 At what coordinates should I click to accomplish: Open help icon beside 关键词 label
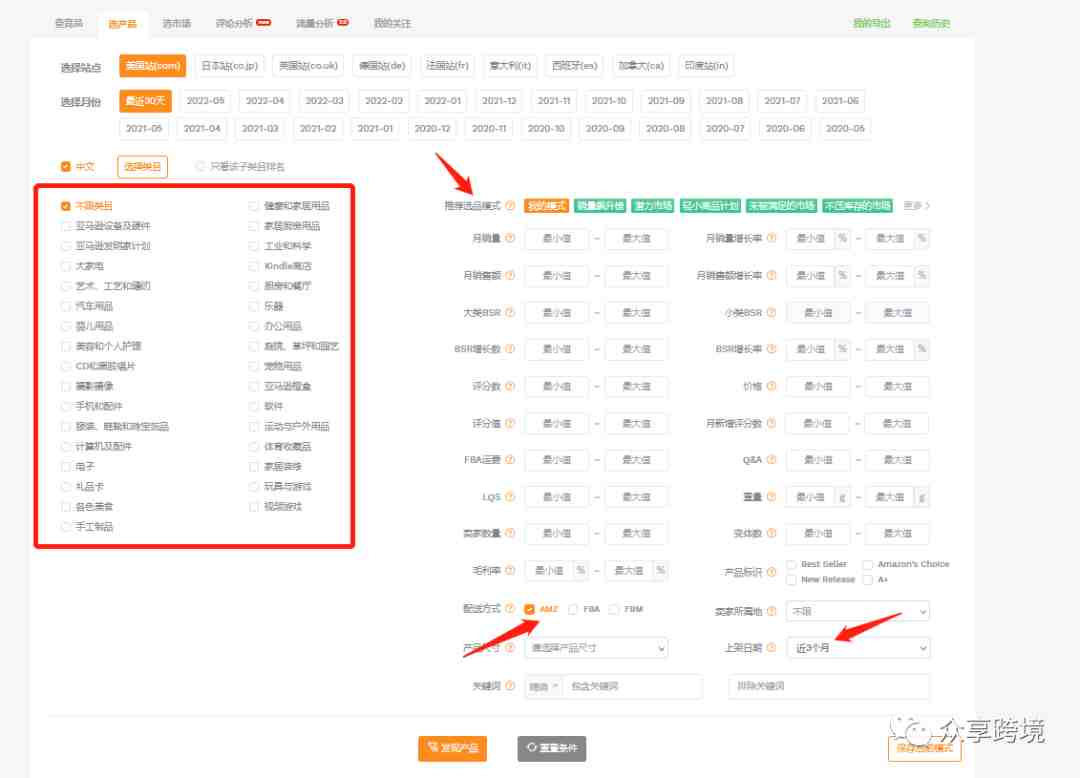click(510, 686)
